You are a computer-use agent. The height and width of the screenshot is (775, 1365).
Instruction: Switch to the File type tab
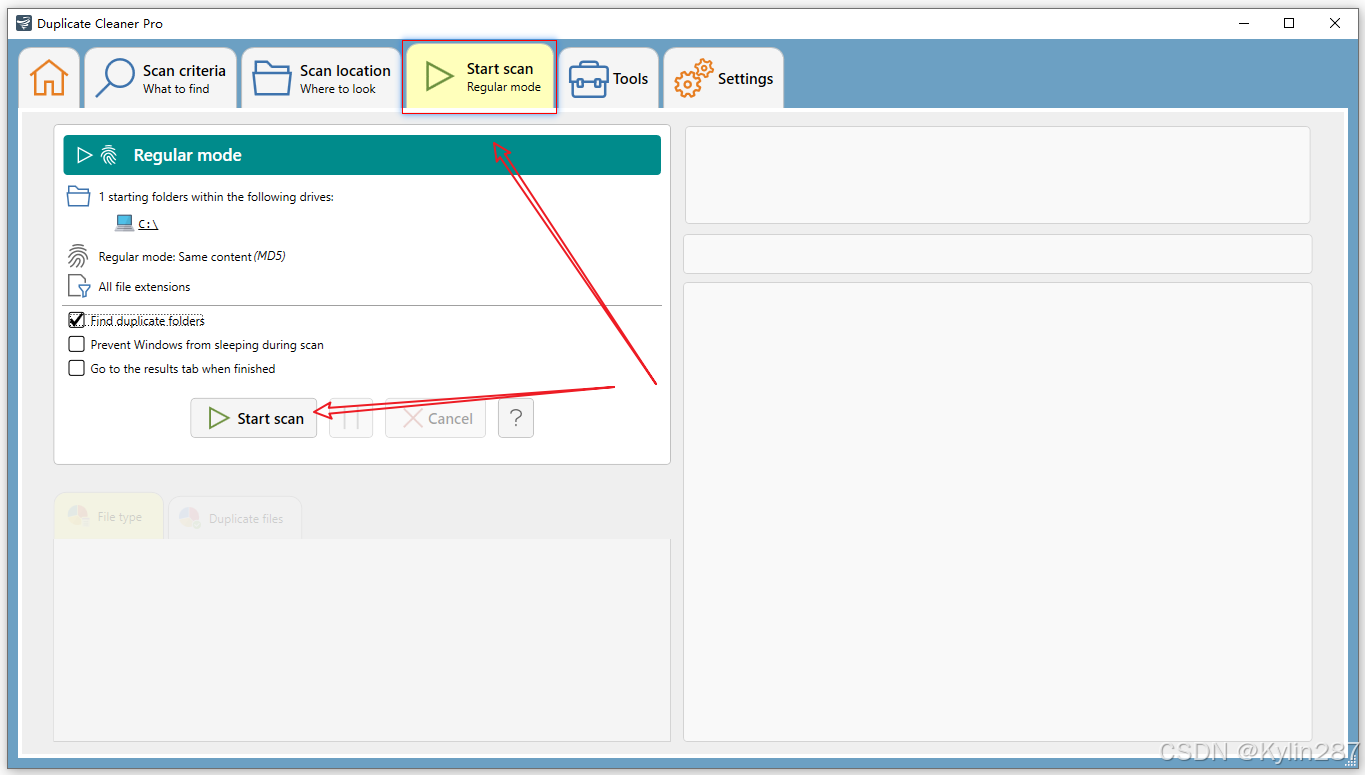(x=108, y=516)
